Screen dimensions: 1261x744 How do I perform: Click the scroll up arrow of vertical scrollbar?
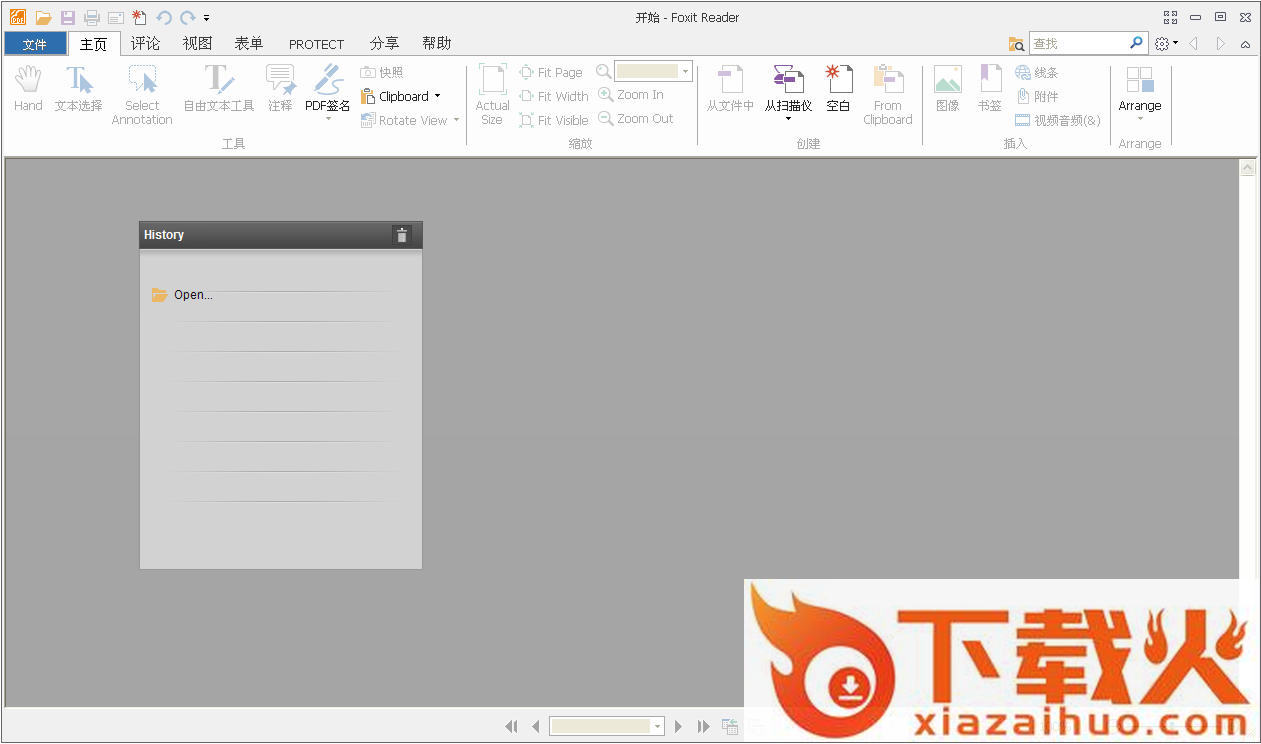tap(1248, 169)
